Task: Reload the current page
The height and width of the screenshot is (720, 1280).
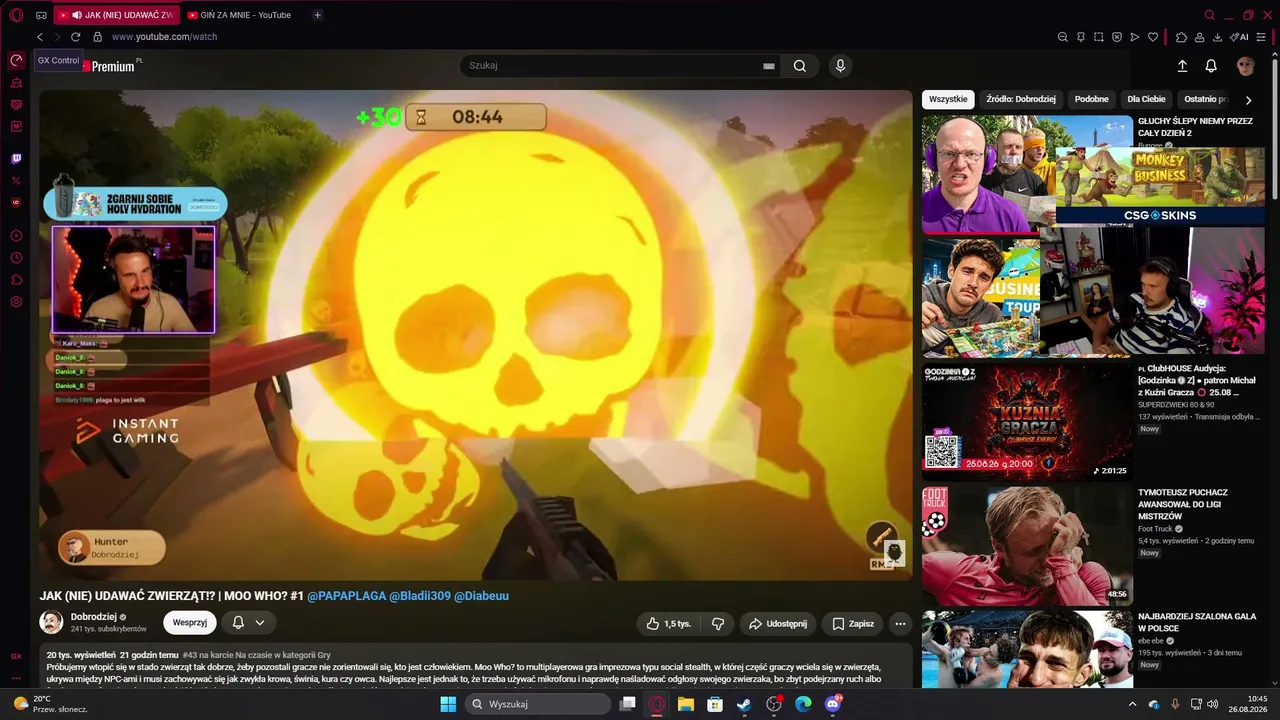Action: (75, 37)
